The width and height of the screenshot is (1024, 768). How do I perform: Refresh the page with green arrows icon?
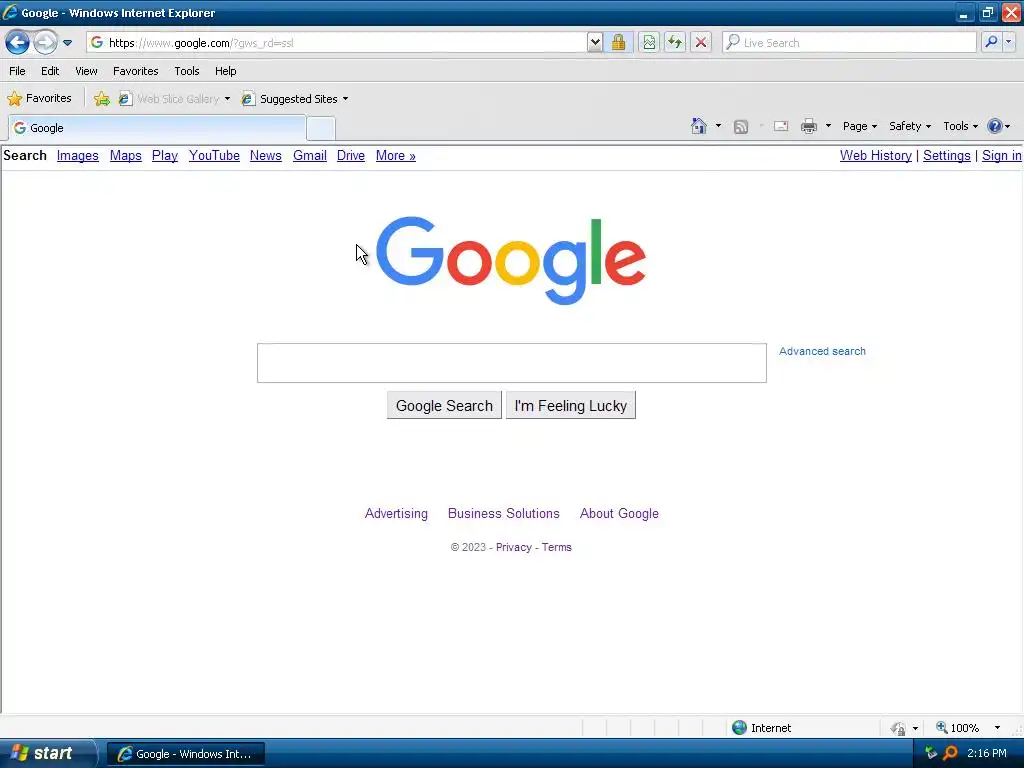(x=675, y=43)
